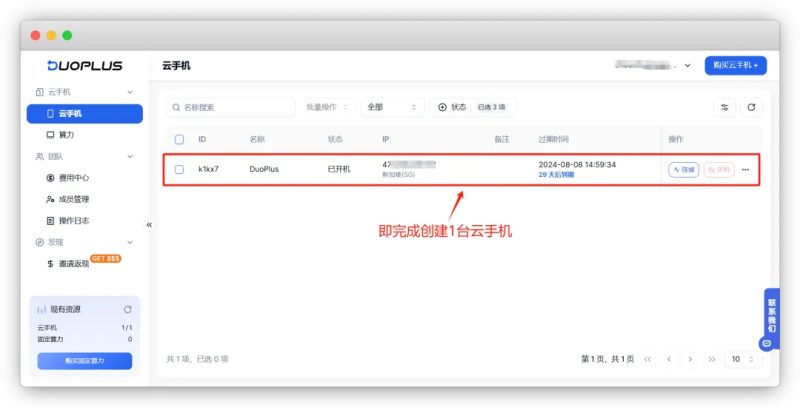Viewport: 800px width, 407px height.
Task: Refresh the 现有资源 resources panel
Action: pos(128,310)
